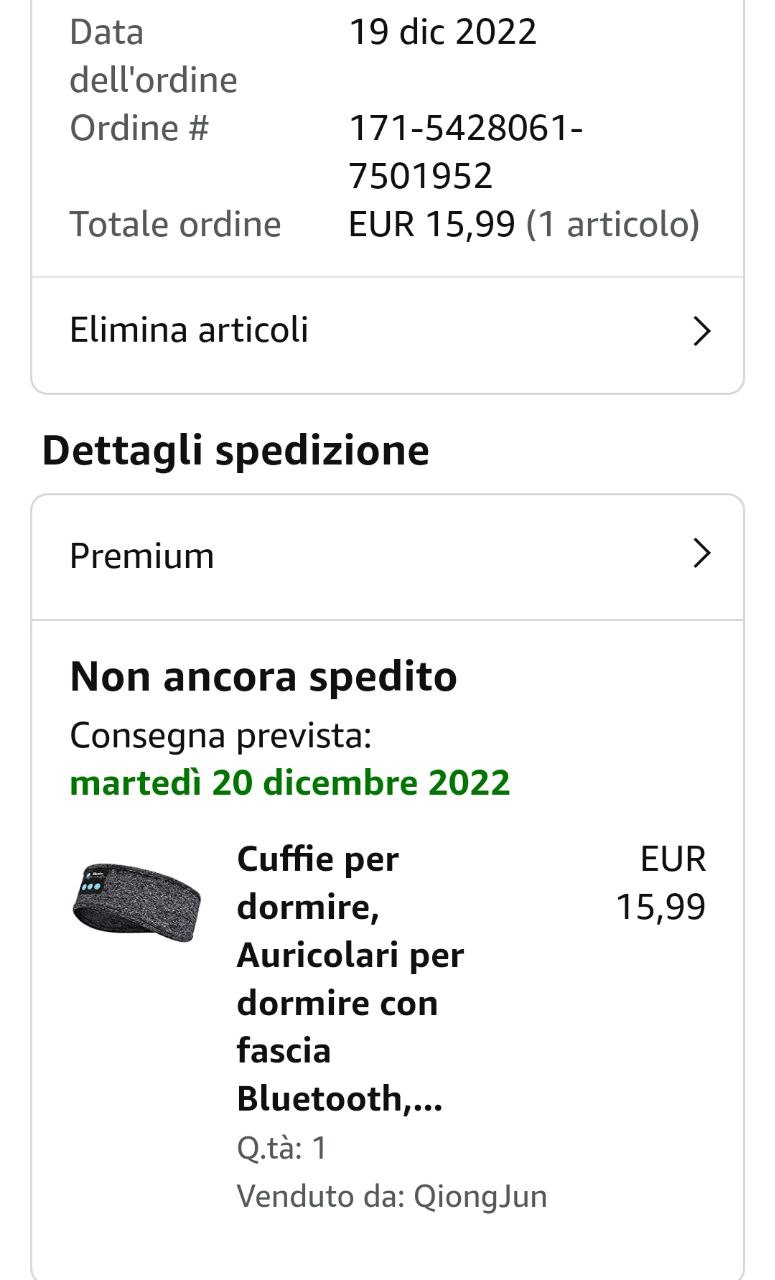The height and width of the screenshot is (1280, 775).
Task: Select the EUR 15,99 item price
Action: 661,883
